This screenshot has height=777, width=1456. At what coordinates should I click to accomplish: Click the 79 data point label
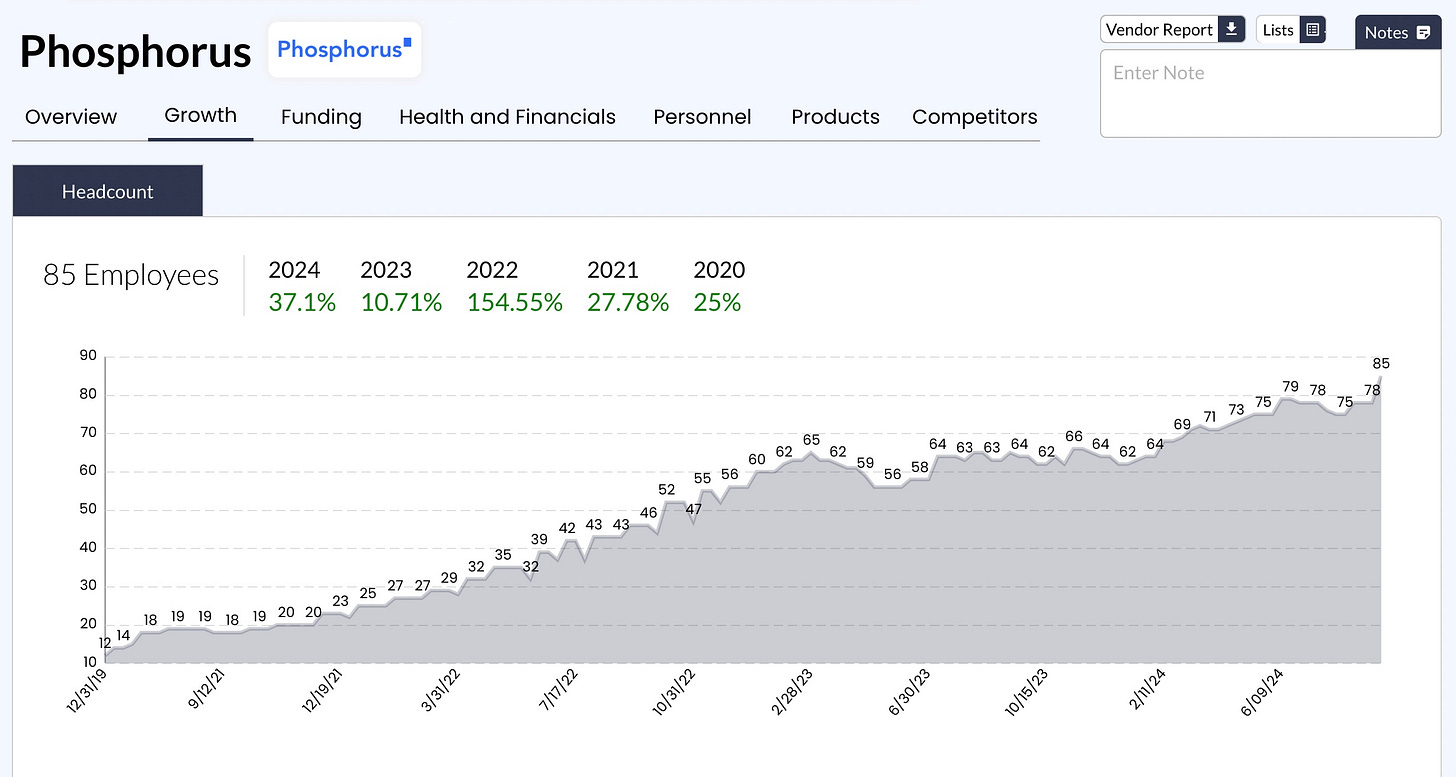pyautogui.click(x=1290, y=386)
